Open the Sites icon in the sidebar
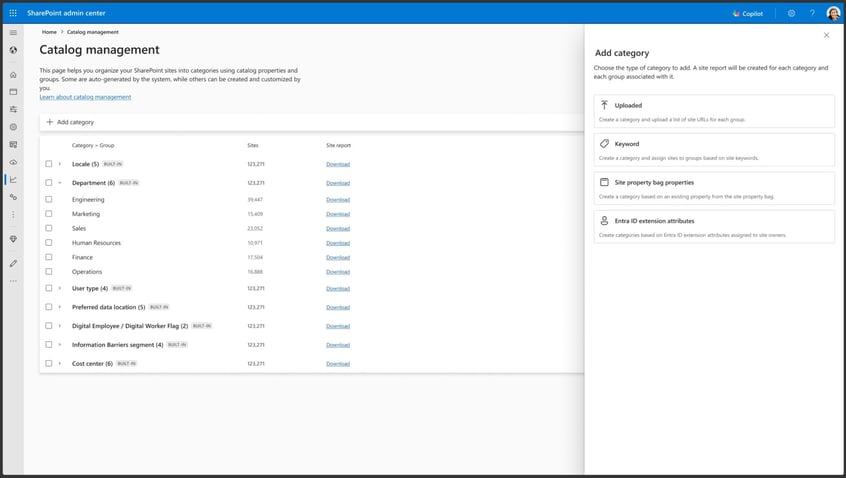The height and width of the screenshot is (478, 846). coord(13,92)
